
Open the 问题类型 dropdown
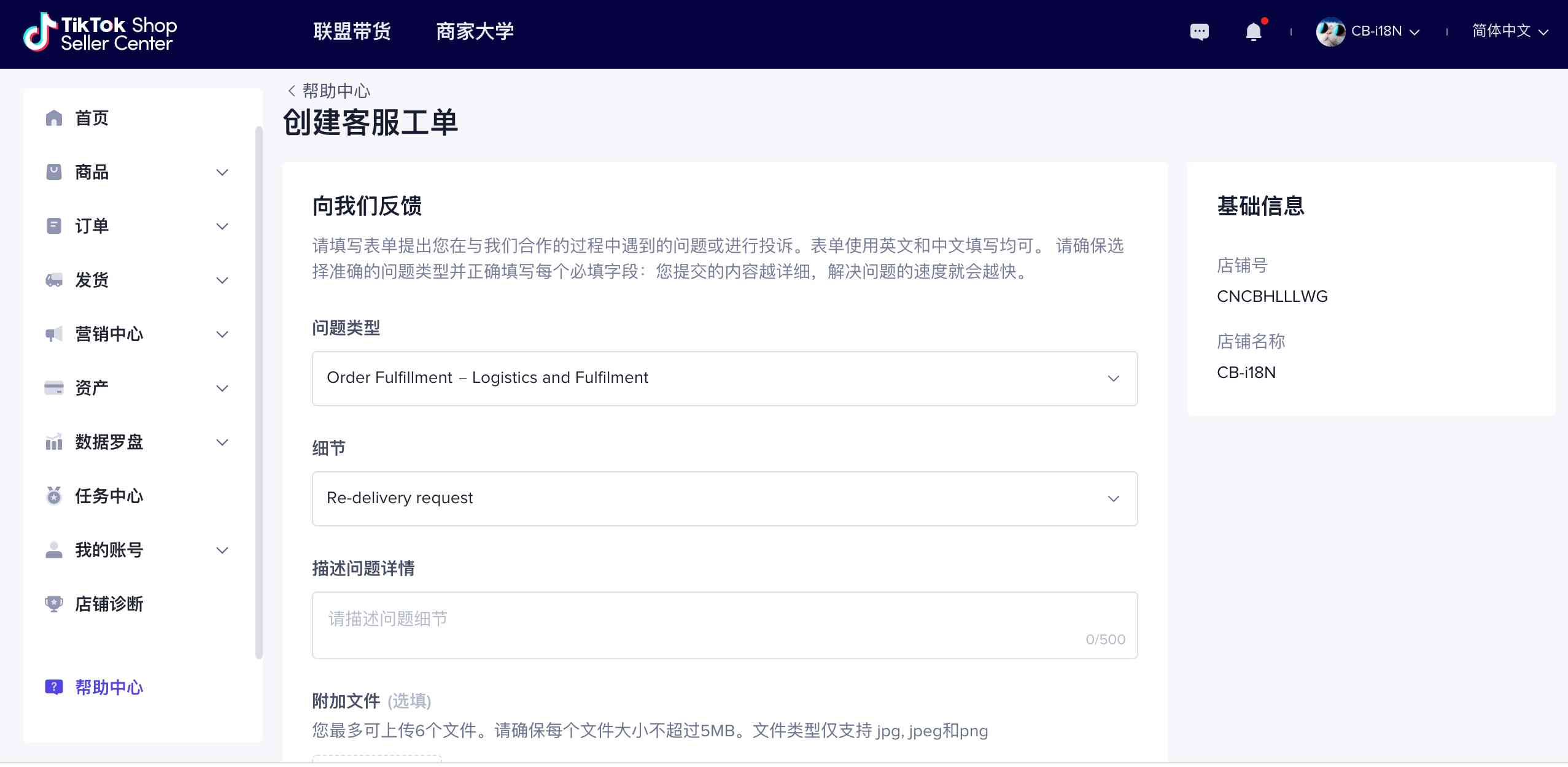pos(724,378)
